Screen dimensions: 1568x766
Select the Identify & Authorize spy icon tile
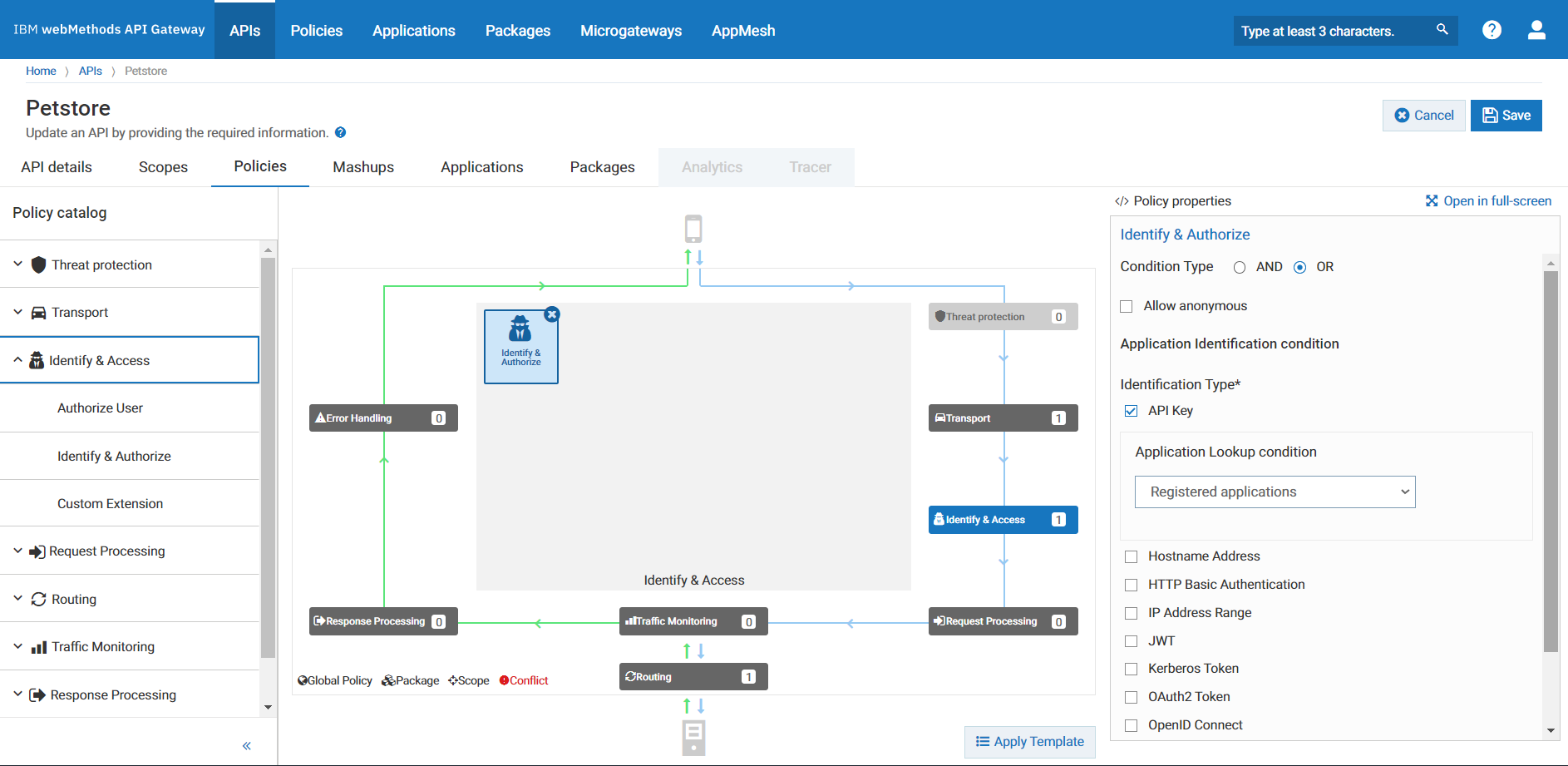click(x=521, y=347)
